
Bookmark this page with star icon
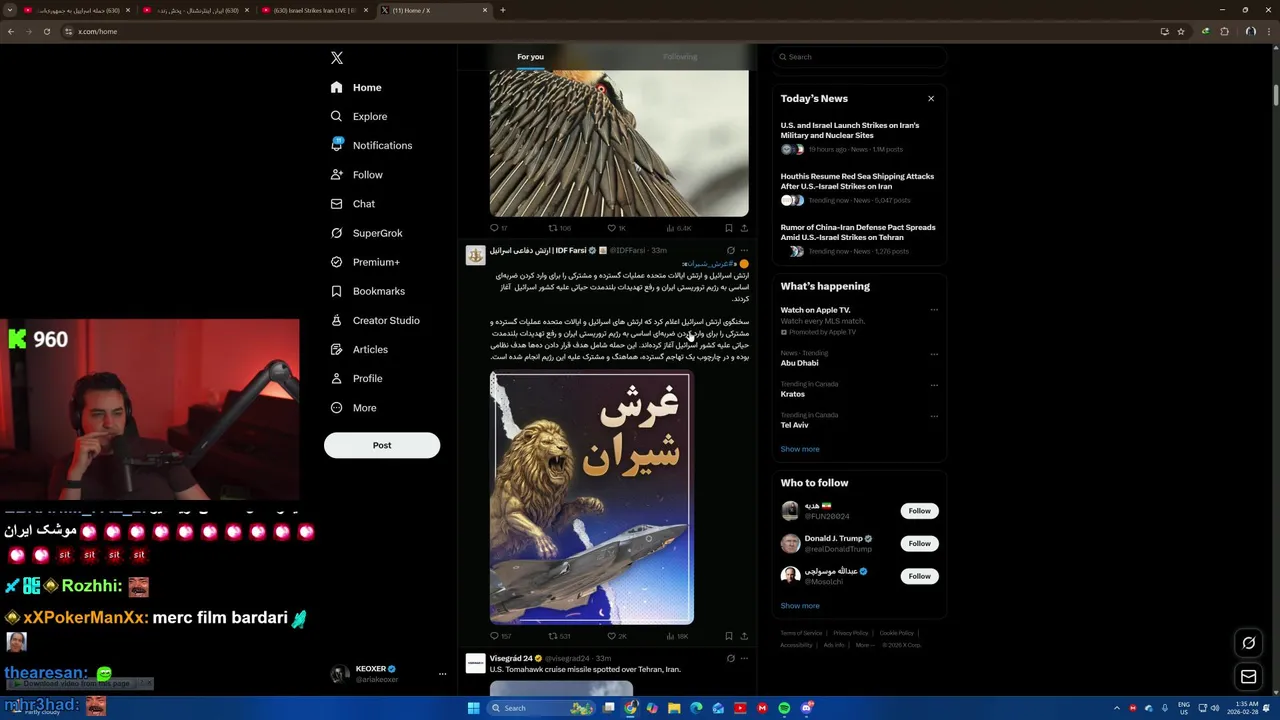point(1181,32)
